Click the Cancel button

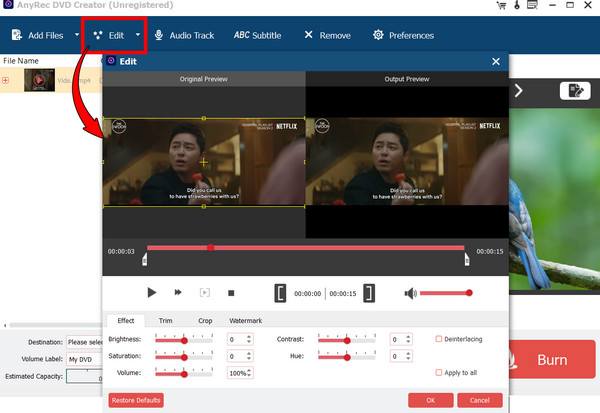pos(479,400)
